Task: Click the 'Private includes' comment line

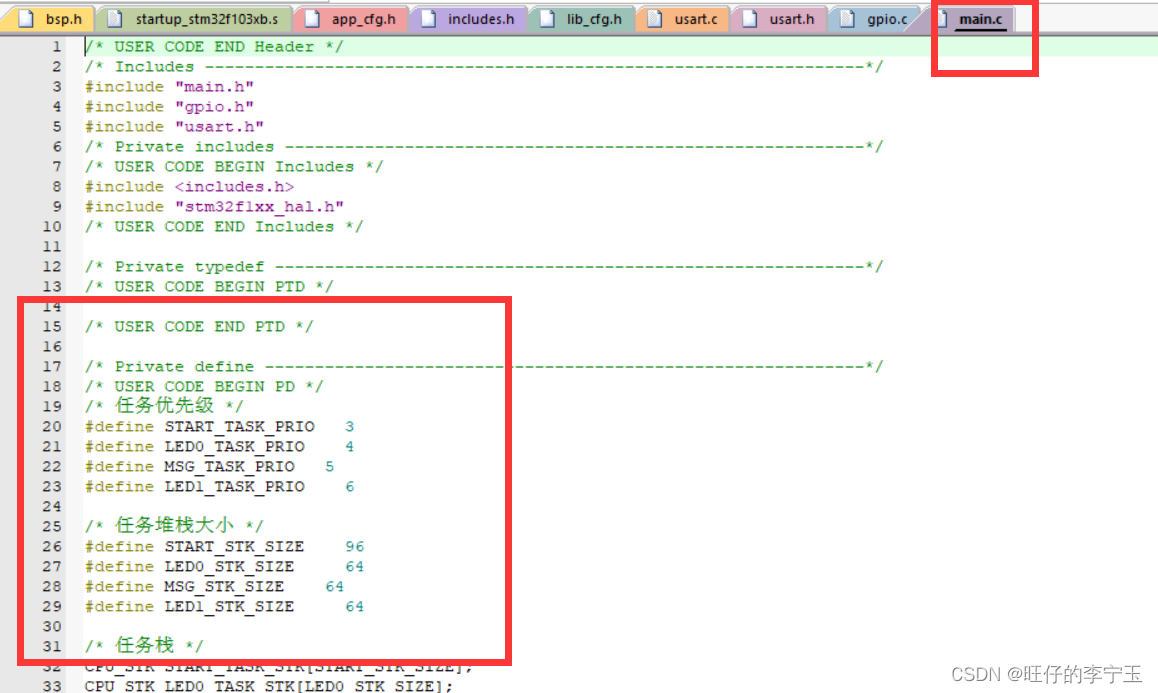Action: tap(484, 146)
